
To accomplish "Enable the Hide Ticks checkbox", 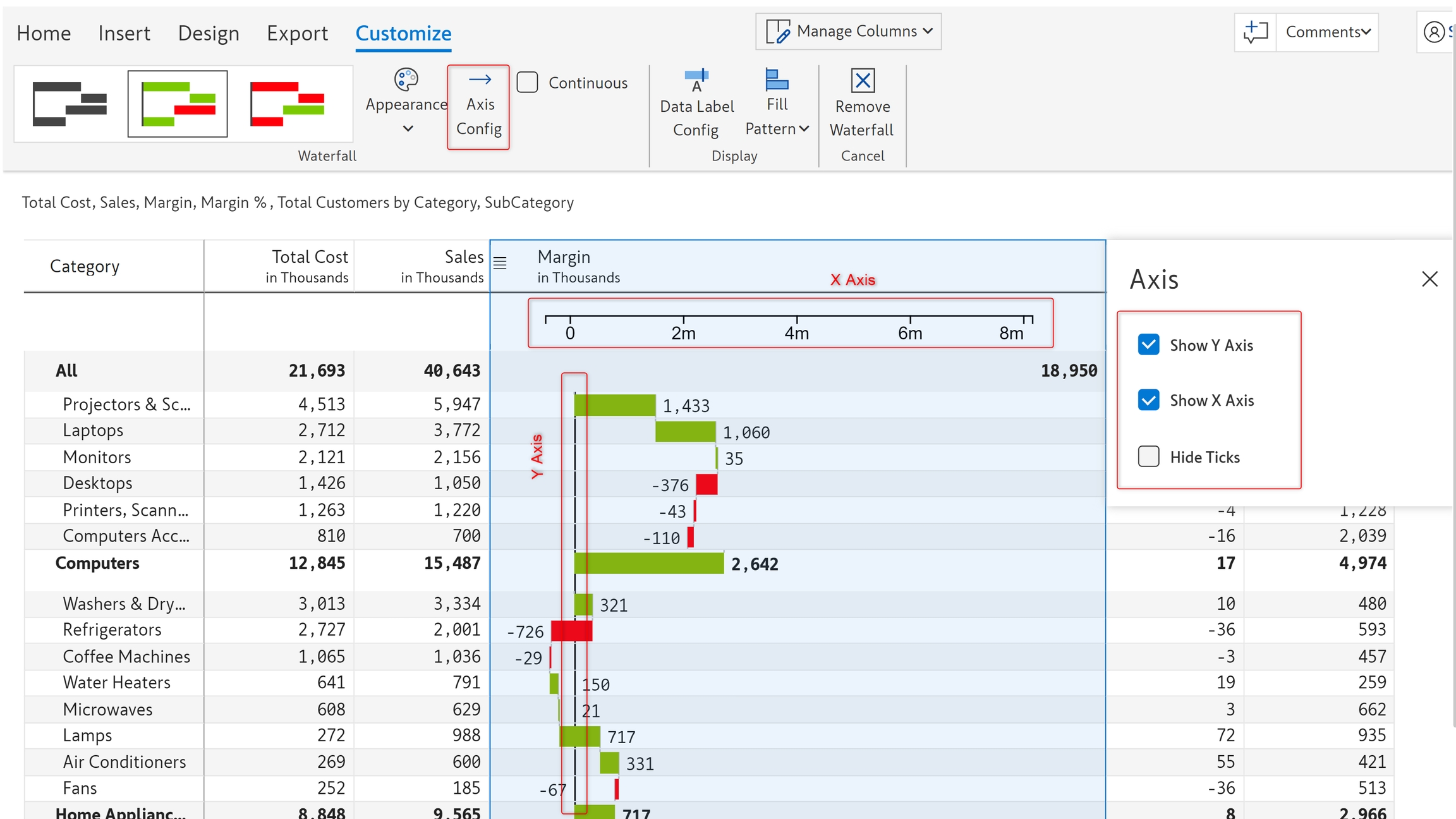I will pyautogui.click(x=1148, y=456).
